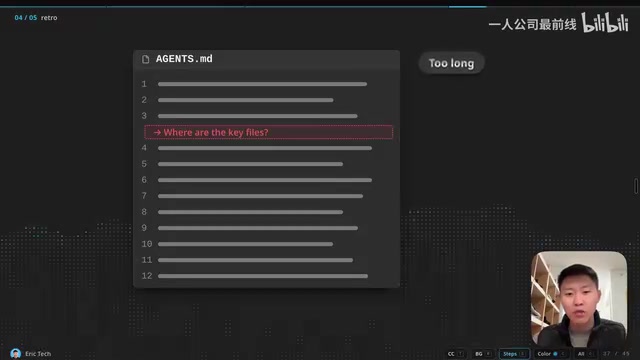640x360 pixels.
Task: Toggle the CC captions button
Action: [455, 354]
